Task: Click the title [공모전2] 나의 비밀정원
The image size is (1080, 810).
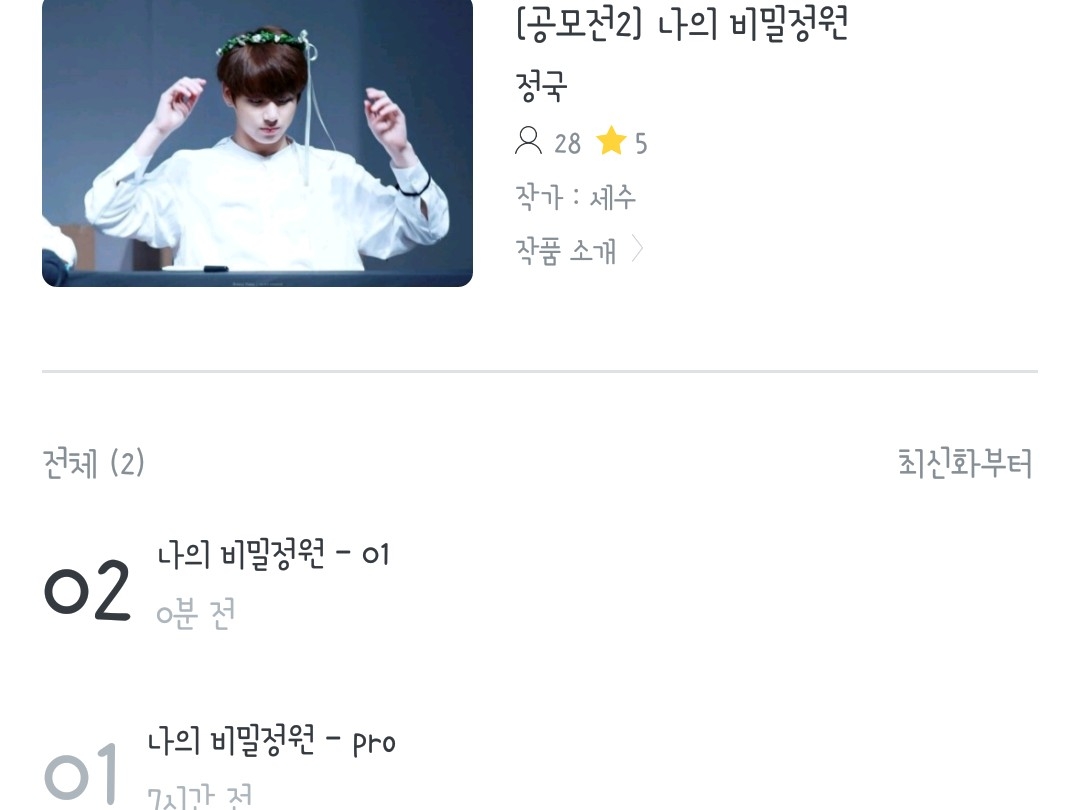Action: coord(682,23)
